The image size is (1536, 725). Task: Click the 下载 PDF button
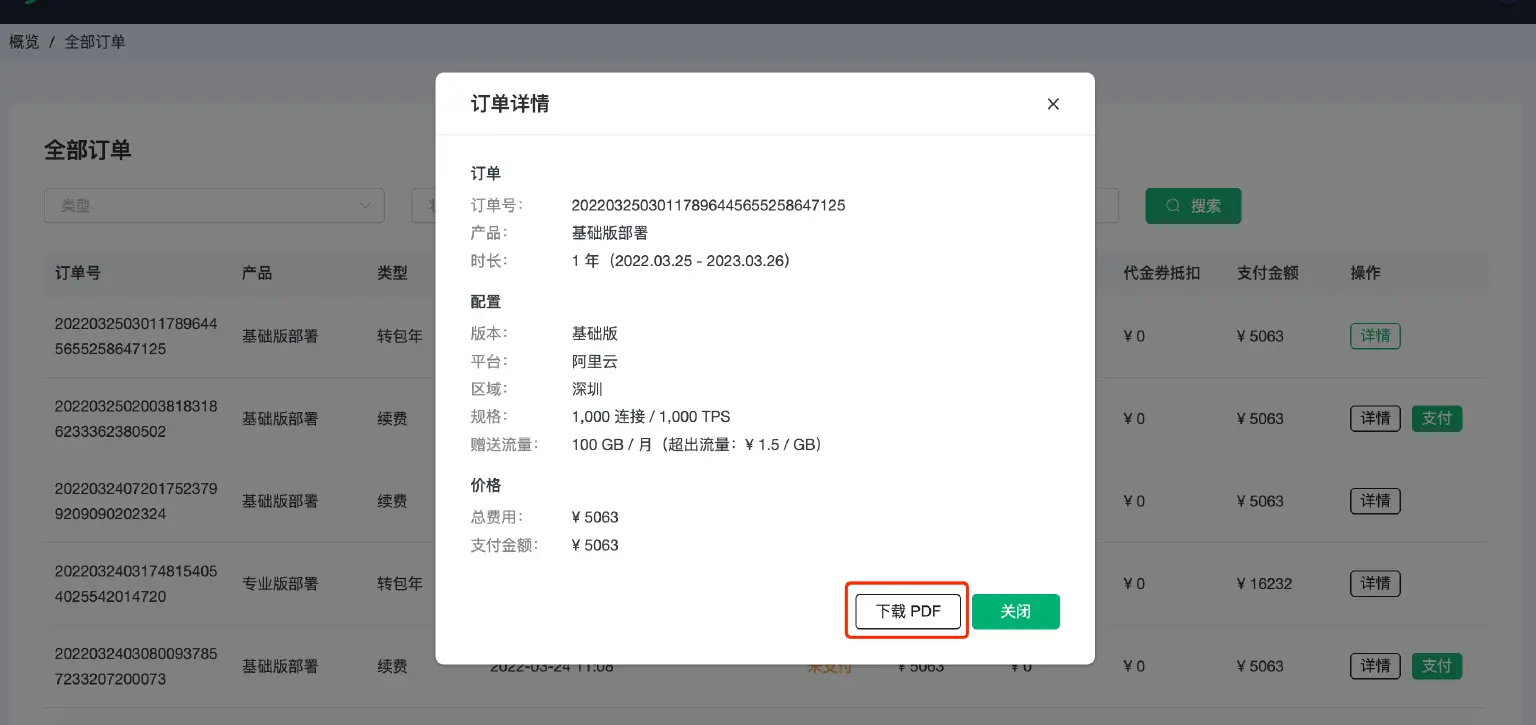point(906,611)
